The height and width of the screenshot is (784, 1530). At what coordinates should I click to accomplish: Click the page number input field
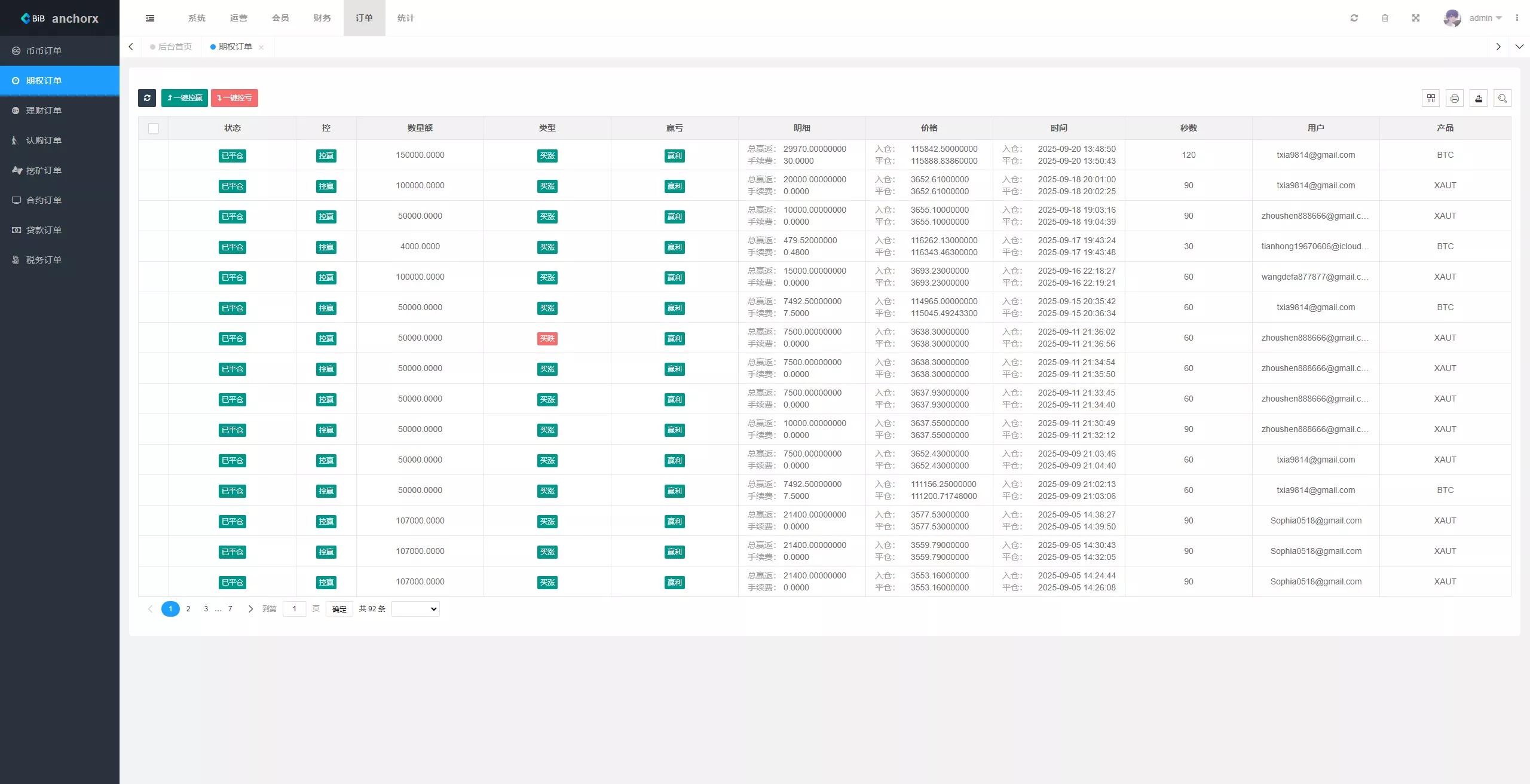point(294,609)
